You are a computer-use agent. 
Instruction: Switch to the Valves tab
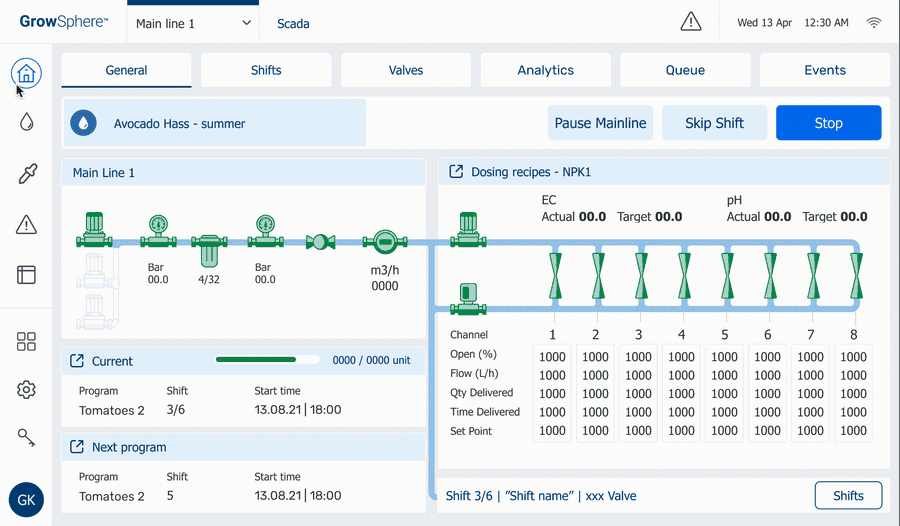coord(406,70)
